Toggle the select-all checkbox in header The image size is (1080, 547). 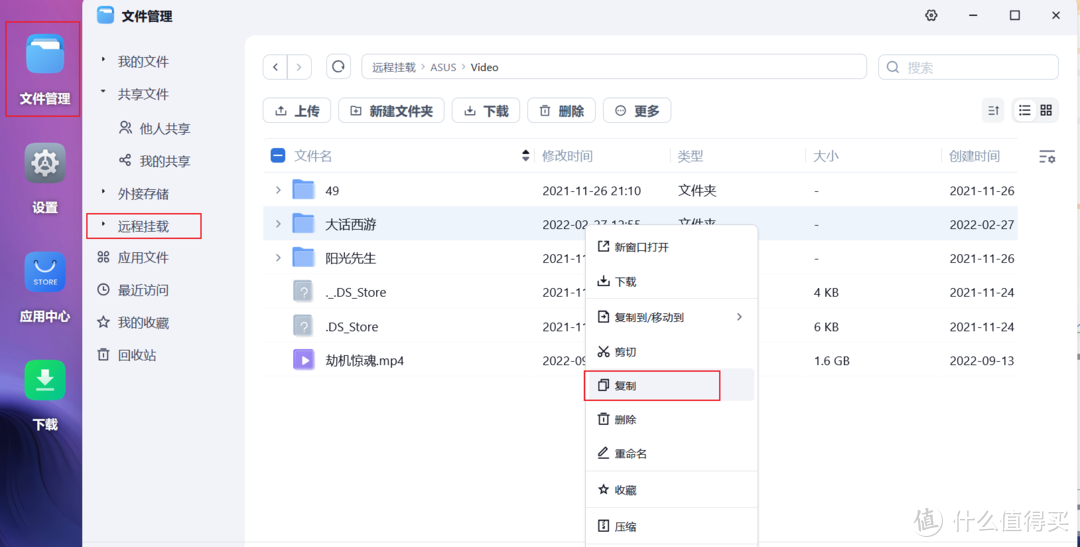click(x=278, y=156)
